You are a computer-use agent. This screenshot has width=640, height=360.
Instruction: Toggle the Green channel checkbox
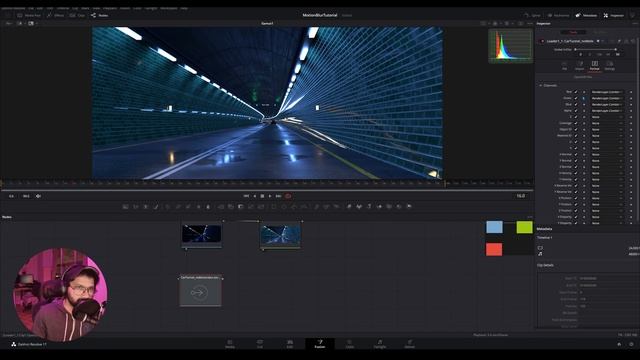576,98
